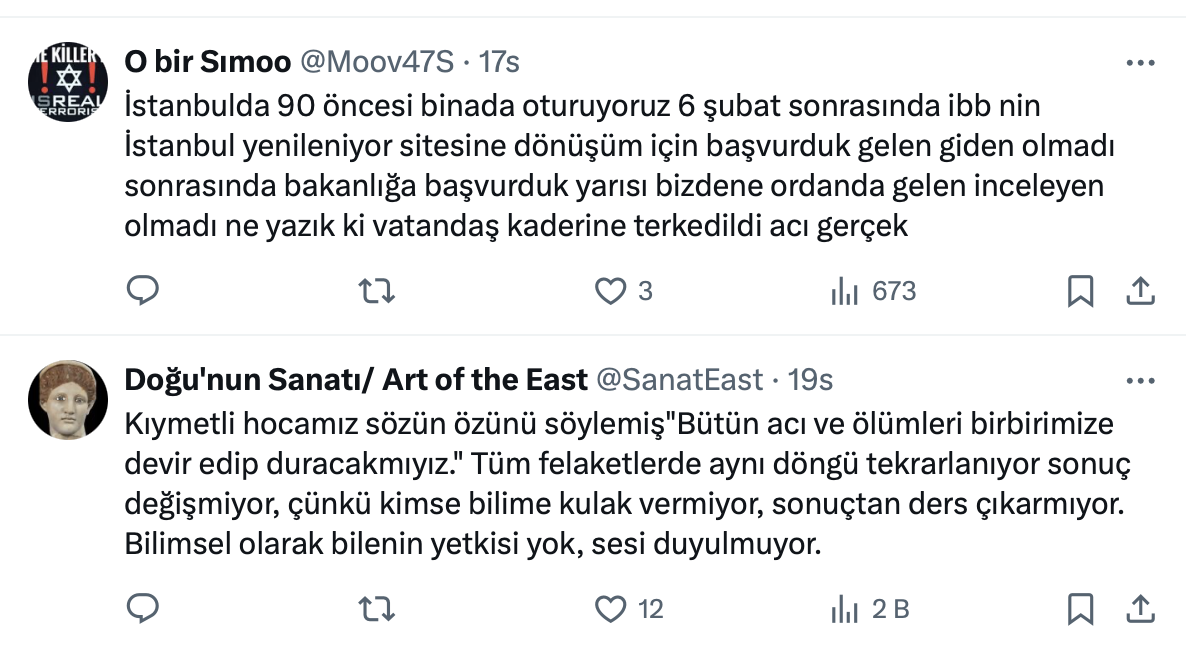Image resolution: width=1186 pixels, height=652 pixels.
Task: Like the tweet with 3 likes
Action: pyautogui.click(x=610, y=291)
